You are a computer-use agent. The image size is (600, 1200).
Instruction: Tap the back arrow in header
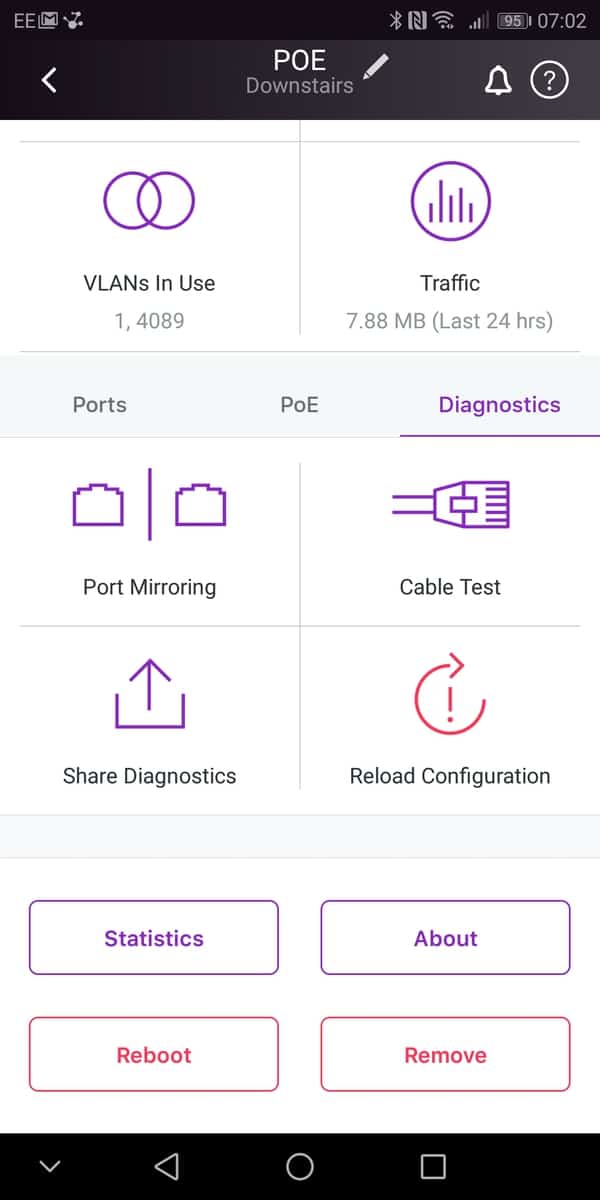tap(49, 80)
